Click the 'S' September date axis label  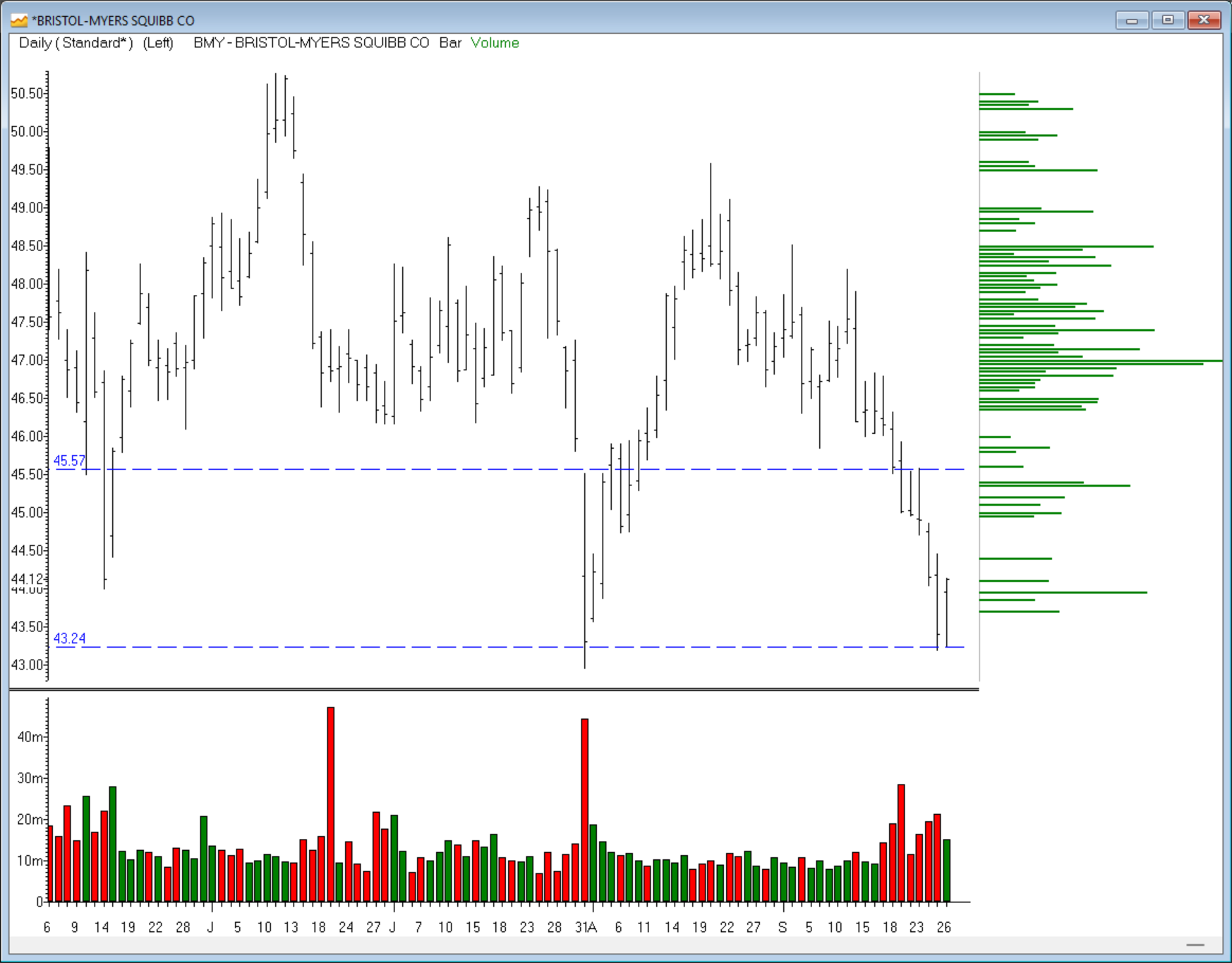[x=782, y=927]
